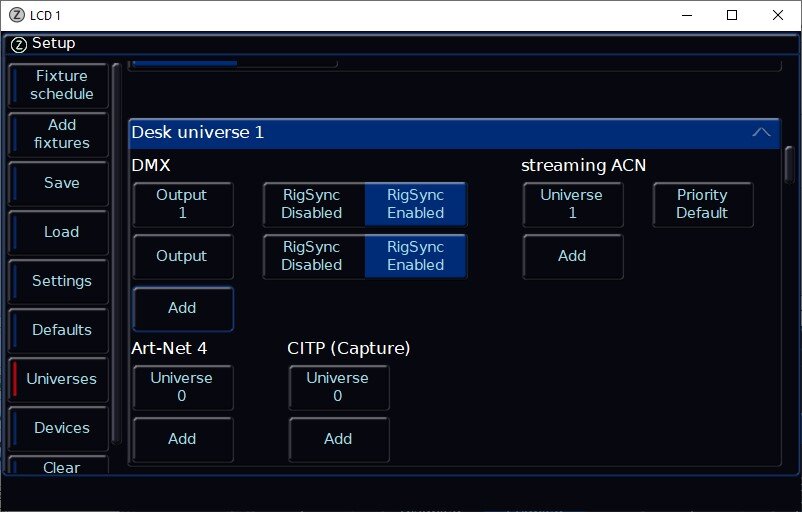Open the Fixture schedule page
This screenshot has width=802, height=512.
tap(61, 85)
